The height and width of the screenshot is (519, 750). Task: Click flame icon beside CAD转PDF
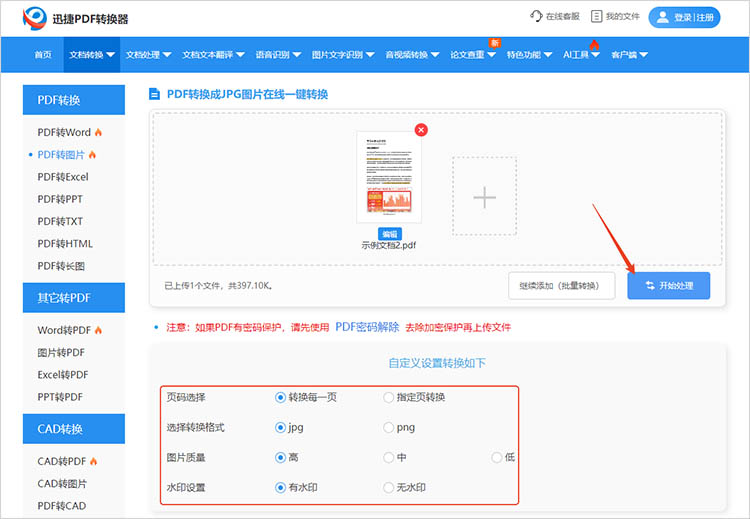tap(93, 461)
